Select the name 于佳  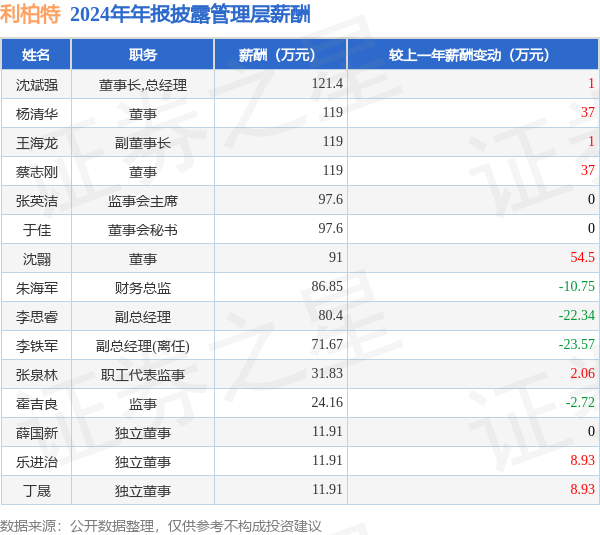(37, 230)
